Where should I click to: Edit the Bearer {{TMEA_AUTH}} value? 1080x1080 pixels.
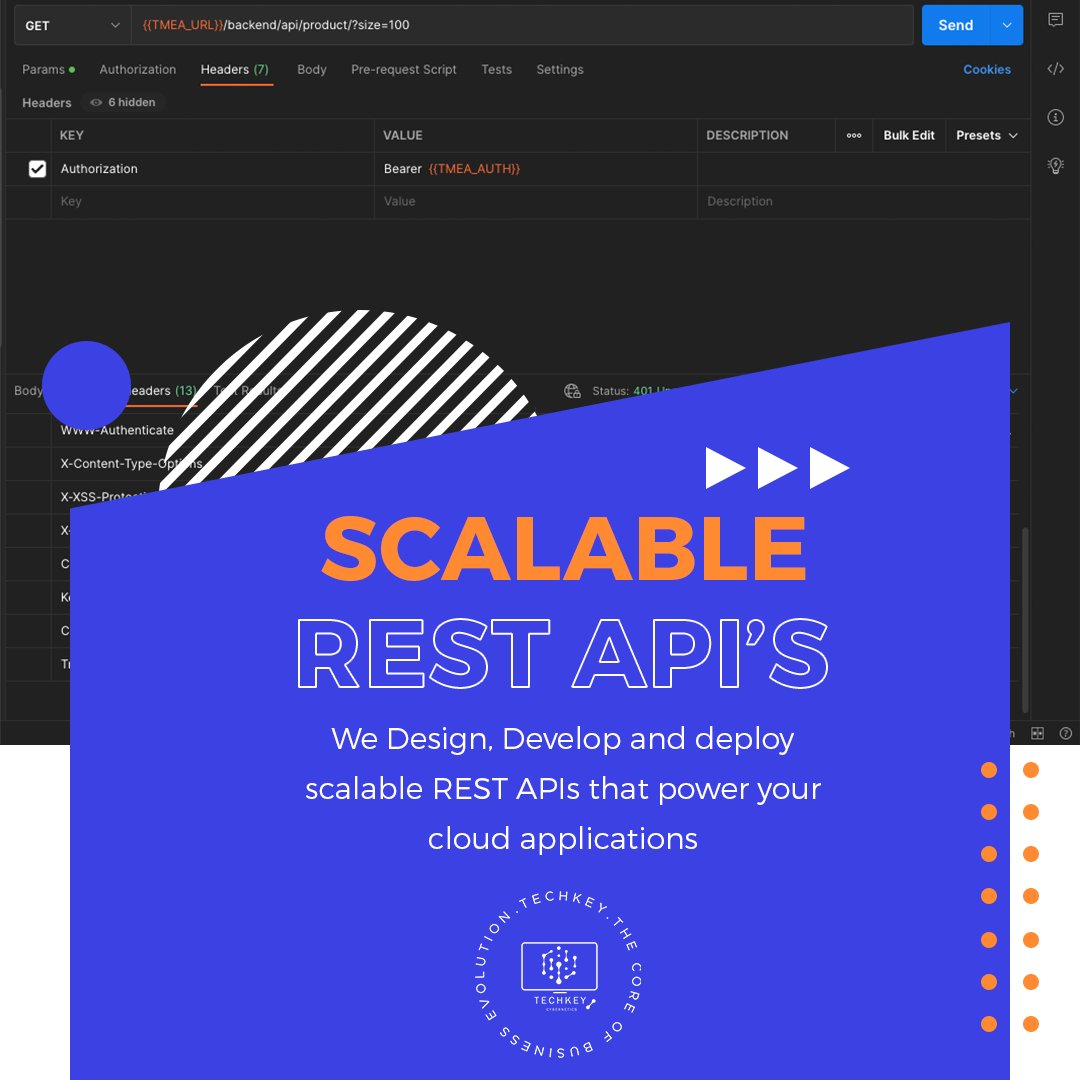pyautogui.click(x=536, y=169)
